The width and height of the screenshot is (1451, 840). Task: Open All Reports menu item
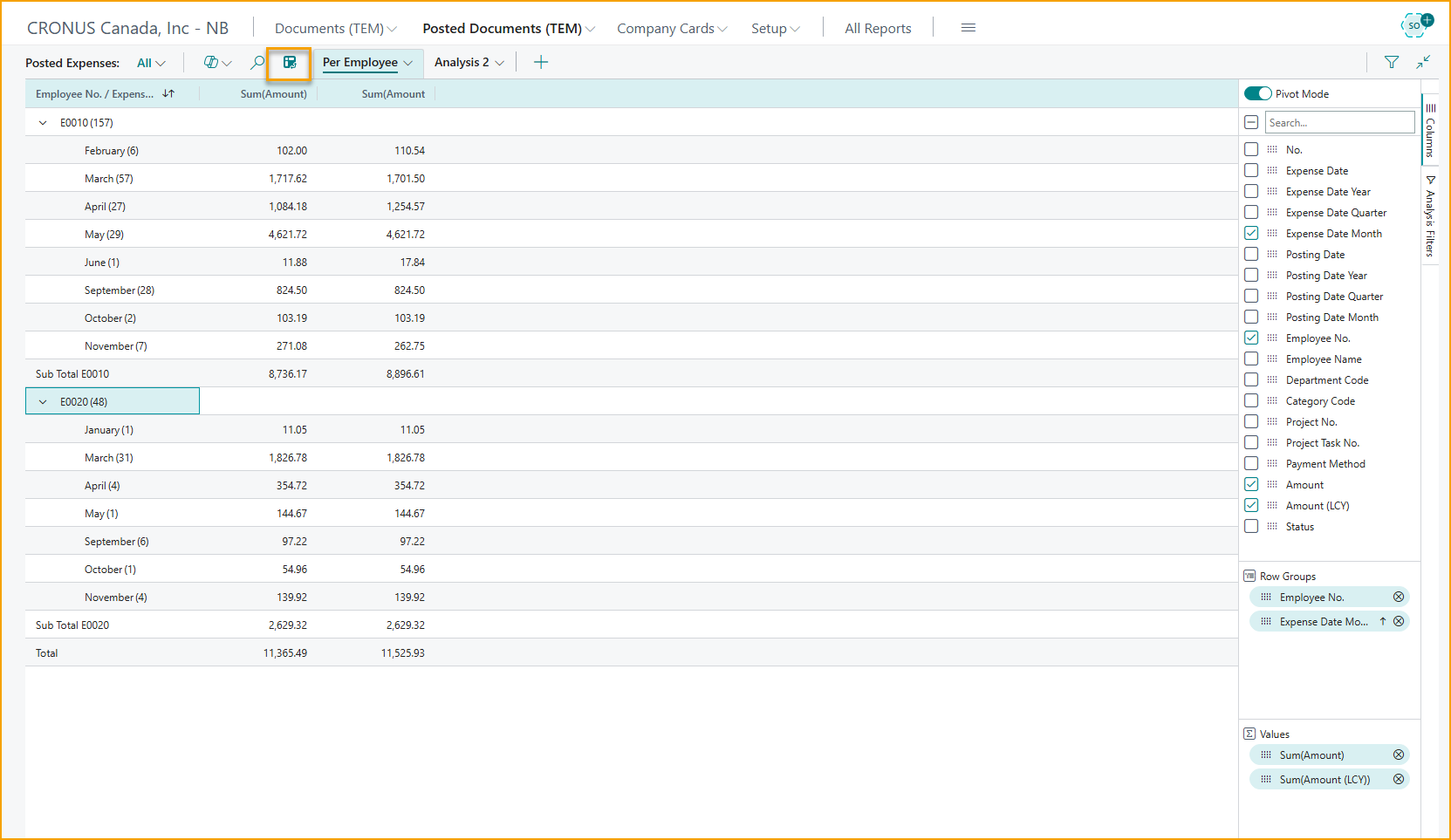tap(878, 29)
